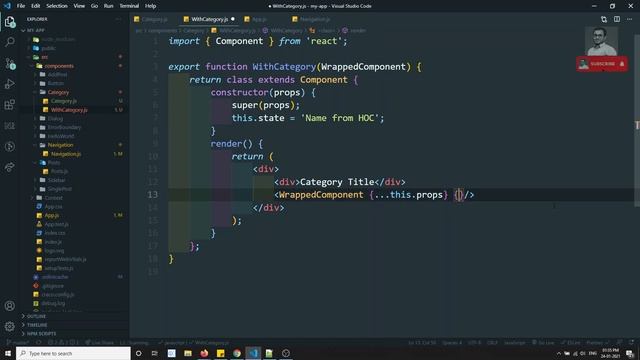Viewport: 640px width, 360px height.
Task: Open File Explorer from the taskbar
Action: [x=188, y=353]
